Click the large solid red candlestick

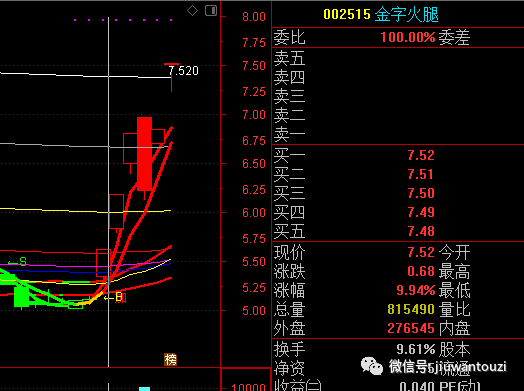[x=144, y=154]
